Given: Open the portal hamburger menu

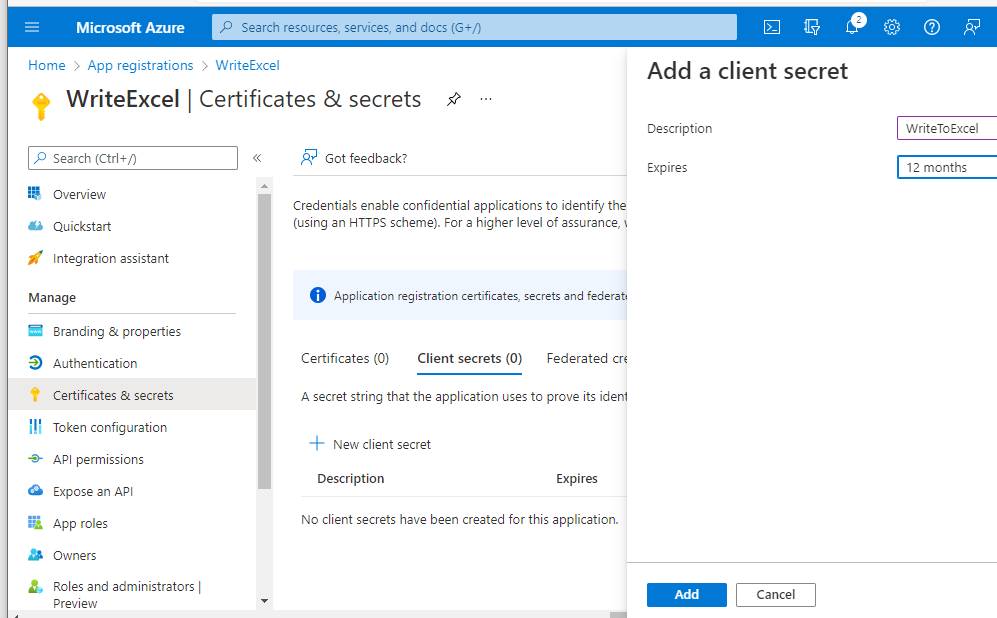Looking at the screenshot, I should [x=32, y=27].
